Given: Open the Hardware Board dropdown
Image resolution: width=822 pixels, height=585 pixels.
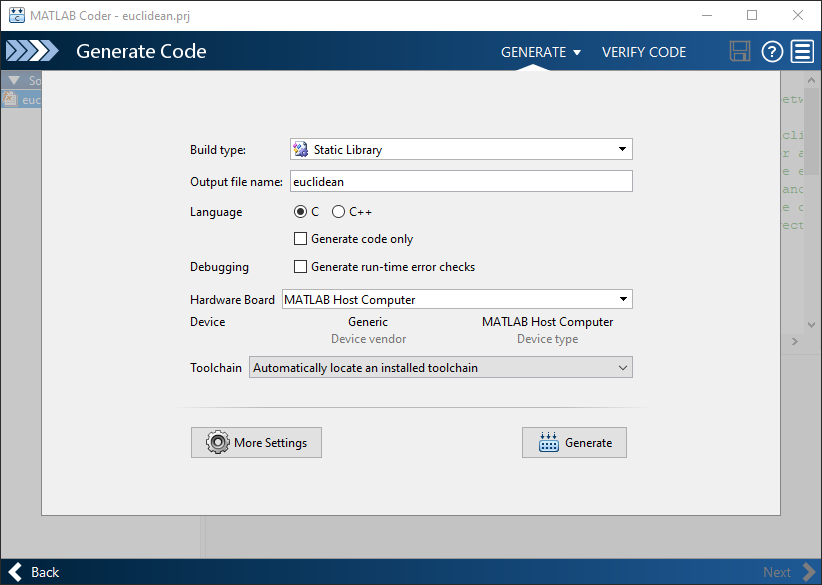Looking at the screenshot, I should point(624,298).
